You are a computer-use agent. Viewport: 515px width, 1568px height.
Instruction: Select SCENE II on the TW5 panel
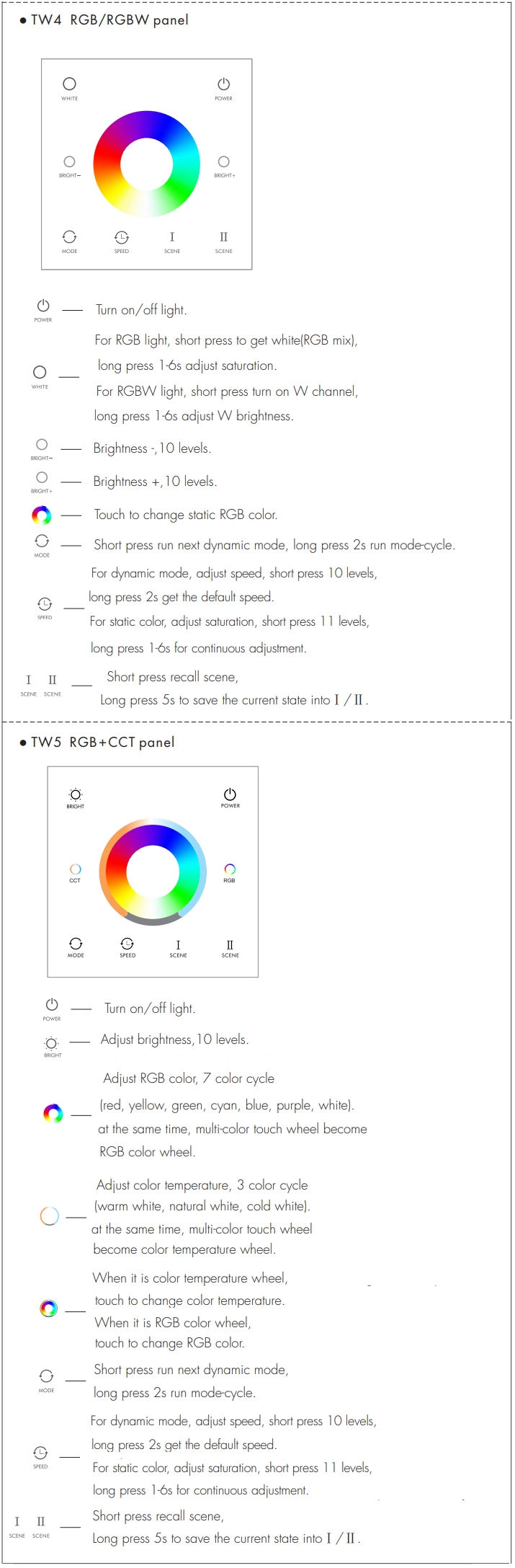point(230,945)
